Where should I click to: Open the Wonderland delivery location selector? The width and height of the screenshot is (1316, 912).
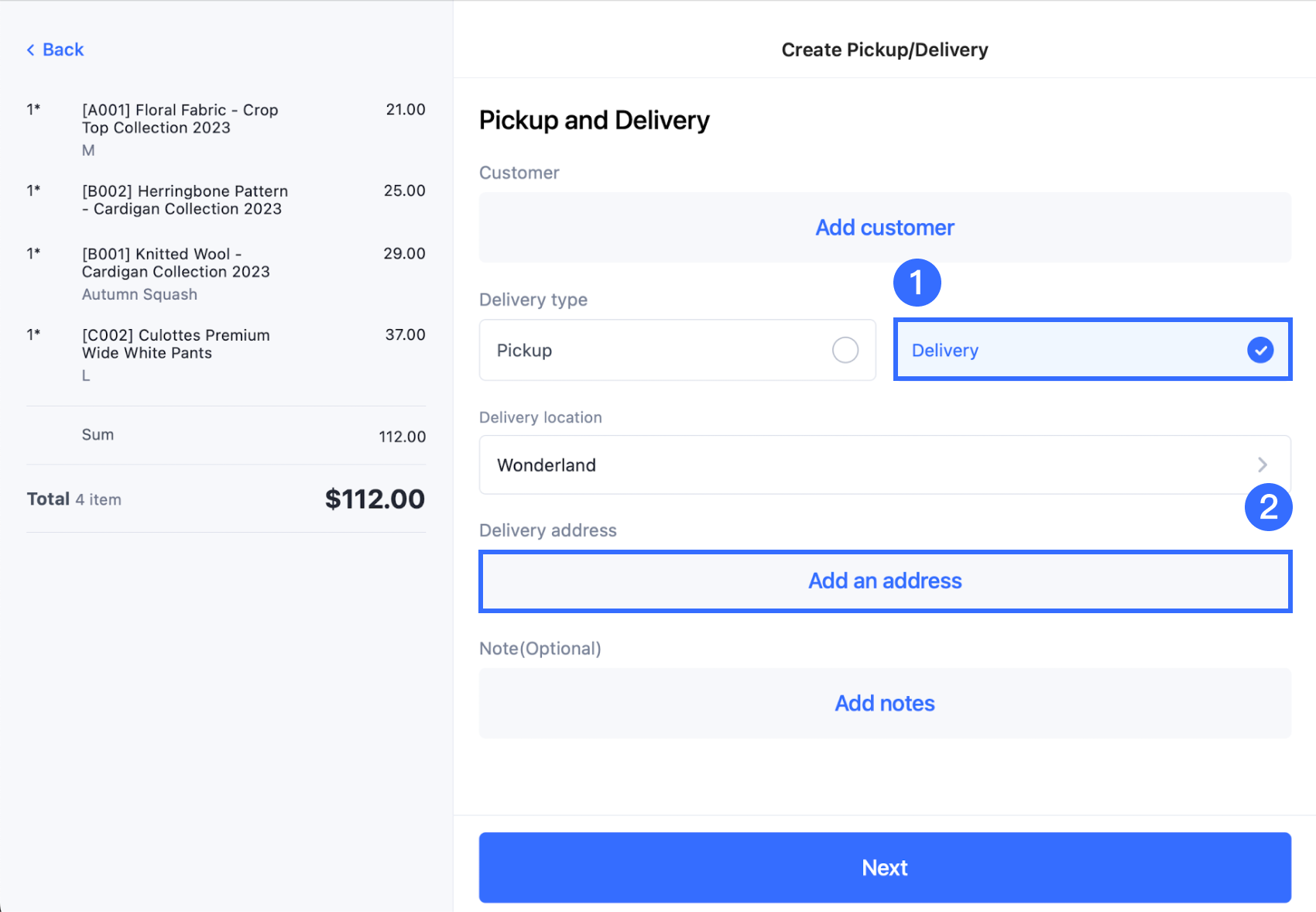tap(884, 465)
